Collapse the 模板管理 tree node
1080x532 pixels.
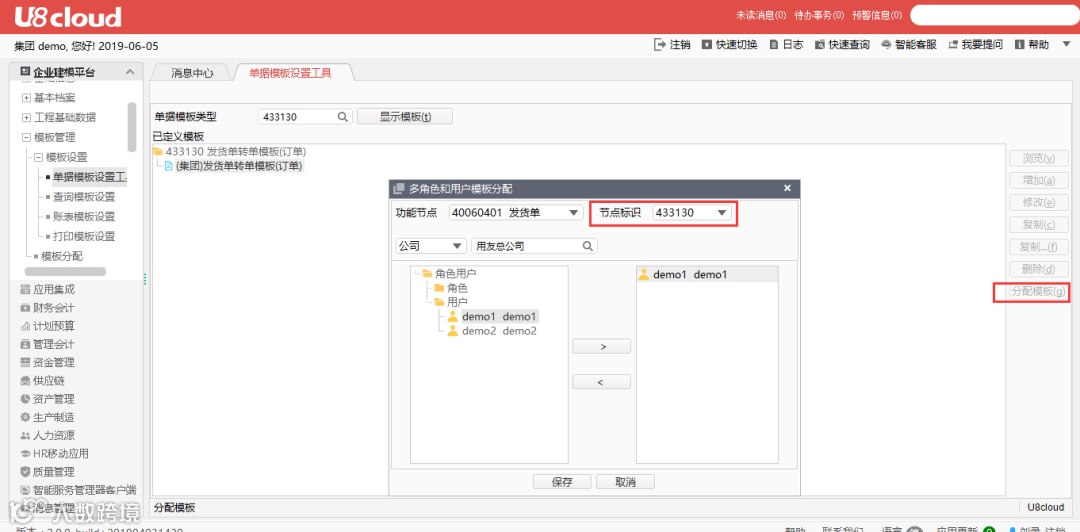[x=27, y=137]
